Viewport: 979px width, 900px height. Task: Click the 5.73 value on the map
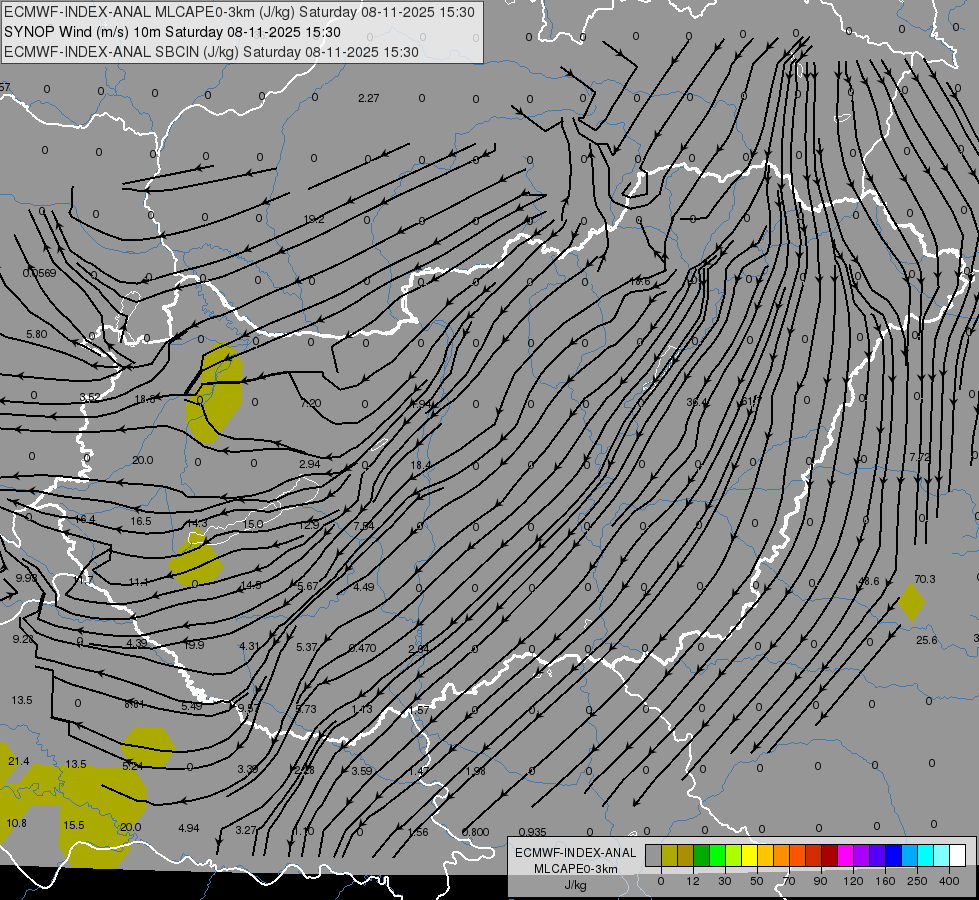coord(306,709)
